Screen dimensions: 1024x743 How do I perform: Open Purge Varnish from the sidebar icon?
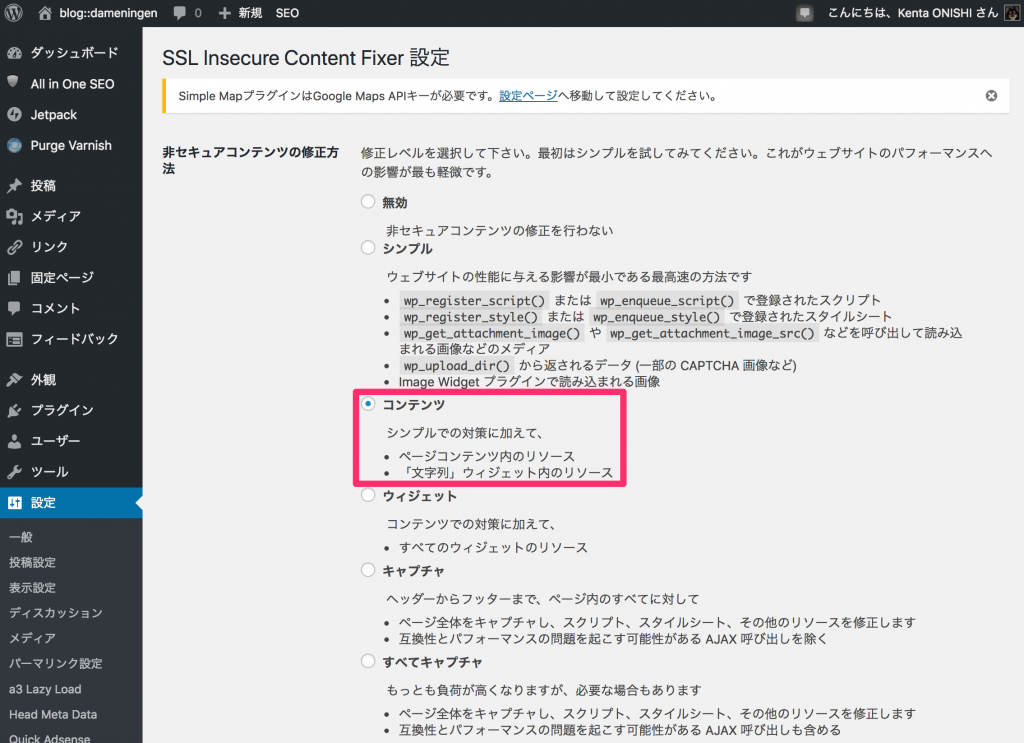pos(16,146)
